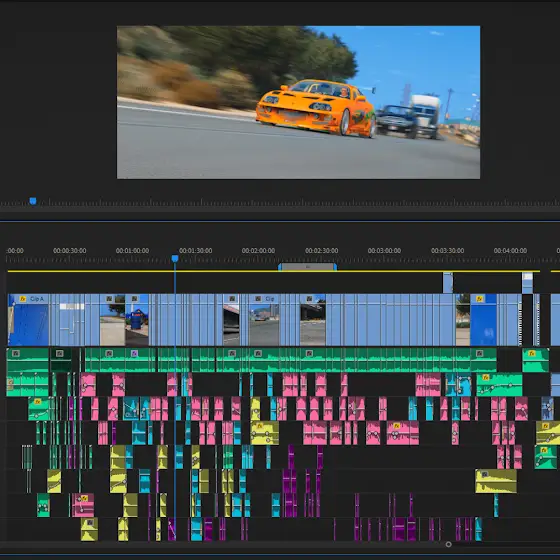Click the 00:01:00:00 timecode on the ruler
This screenshot has width=560, height=560.
pyautogui.click(x=132, y=251)
